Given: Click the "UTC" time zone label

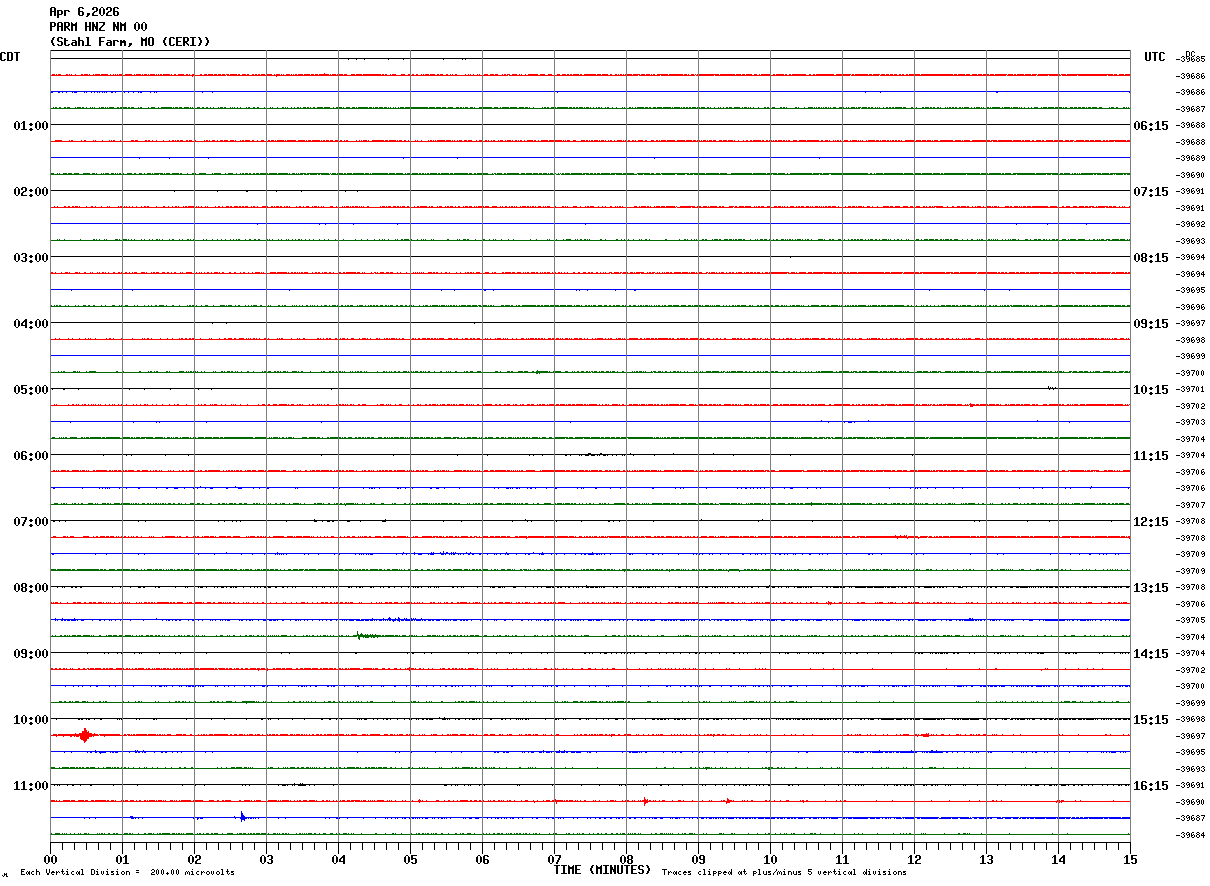Looking at the screenshot, I should click(x=1155, y=57).
